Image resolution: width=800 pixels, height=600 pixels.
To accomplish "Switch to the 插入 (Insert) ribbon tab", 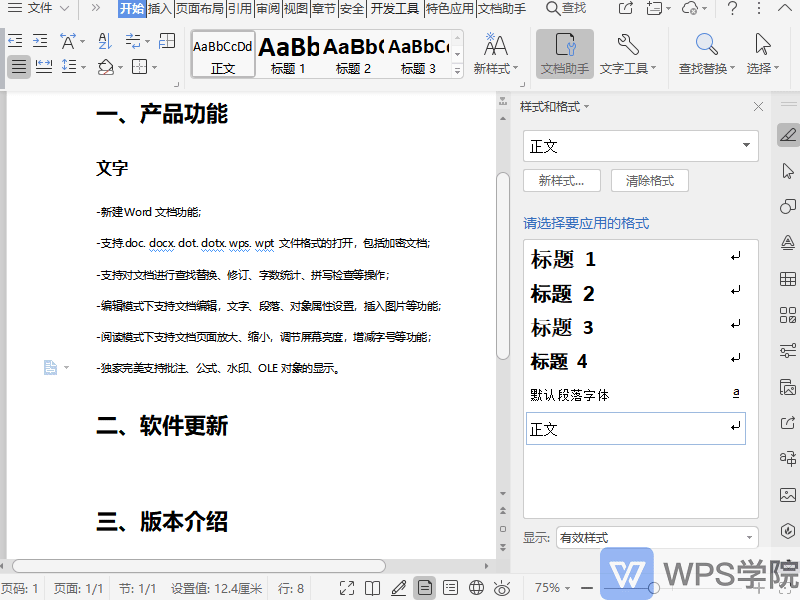I will point(162,8).
